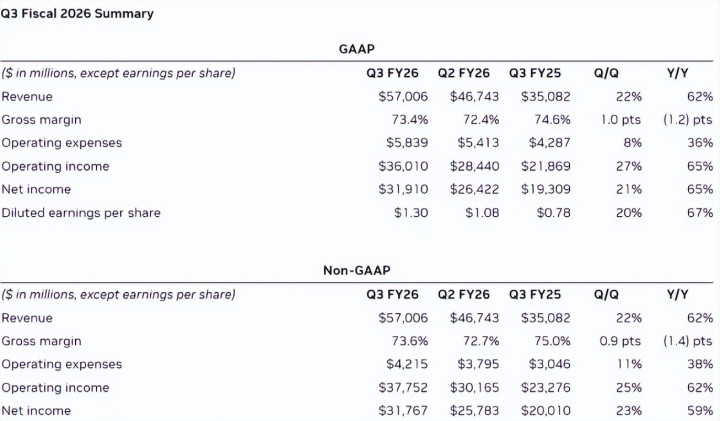
Task: Click the GAAP Y/Y column header
Action: 677,72
